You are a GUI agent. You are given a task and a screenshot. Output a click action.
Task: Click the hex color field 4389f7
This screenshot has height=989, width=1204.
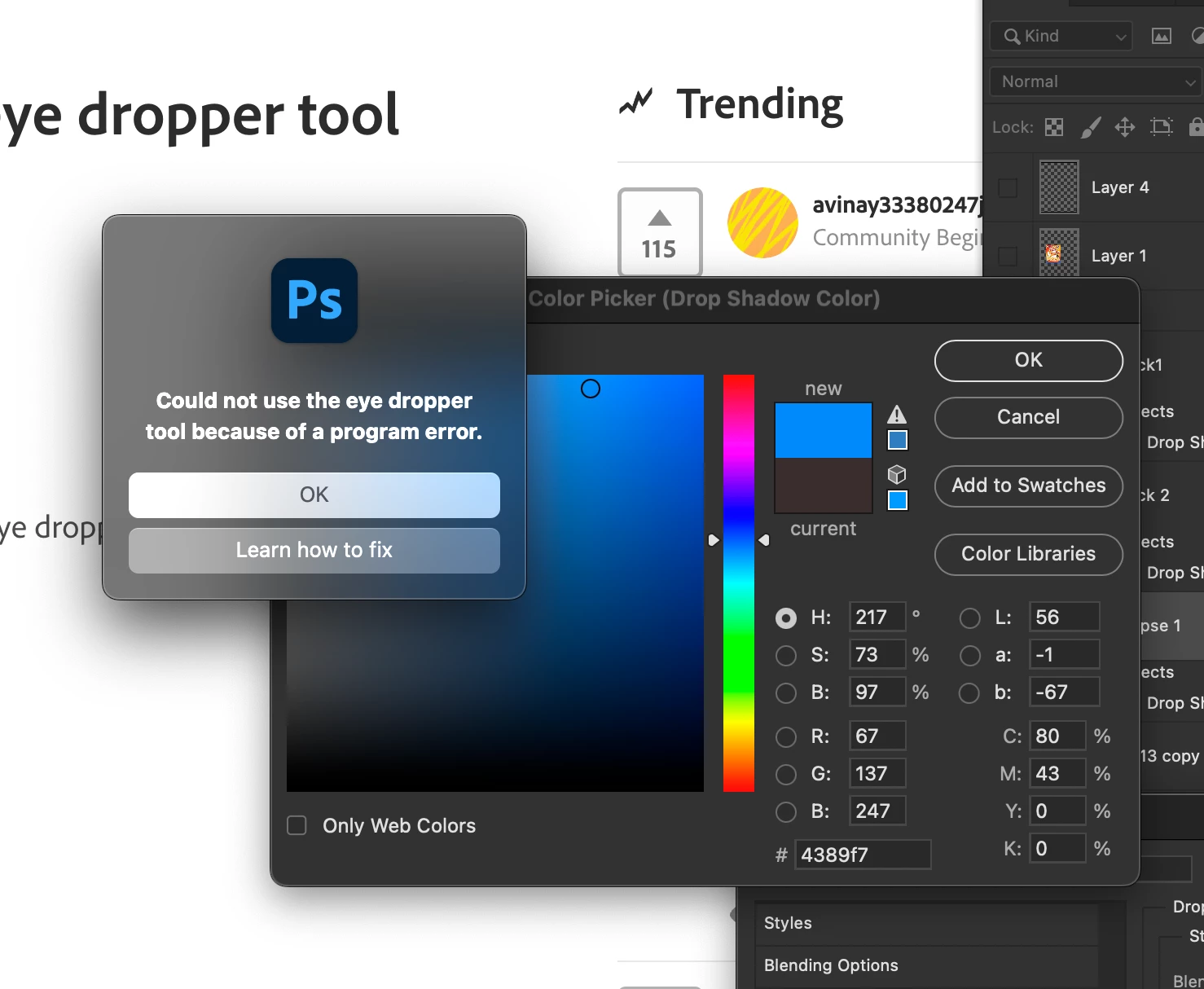(863, 855)
